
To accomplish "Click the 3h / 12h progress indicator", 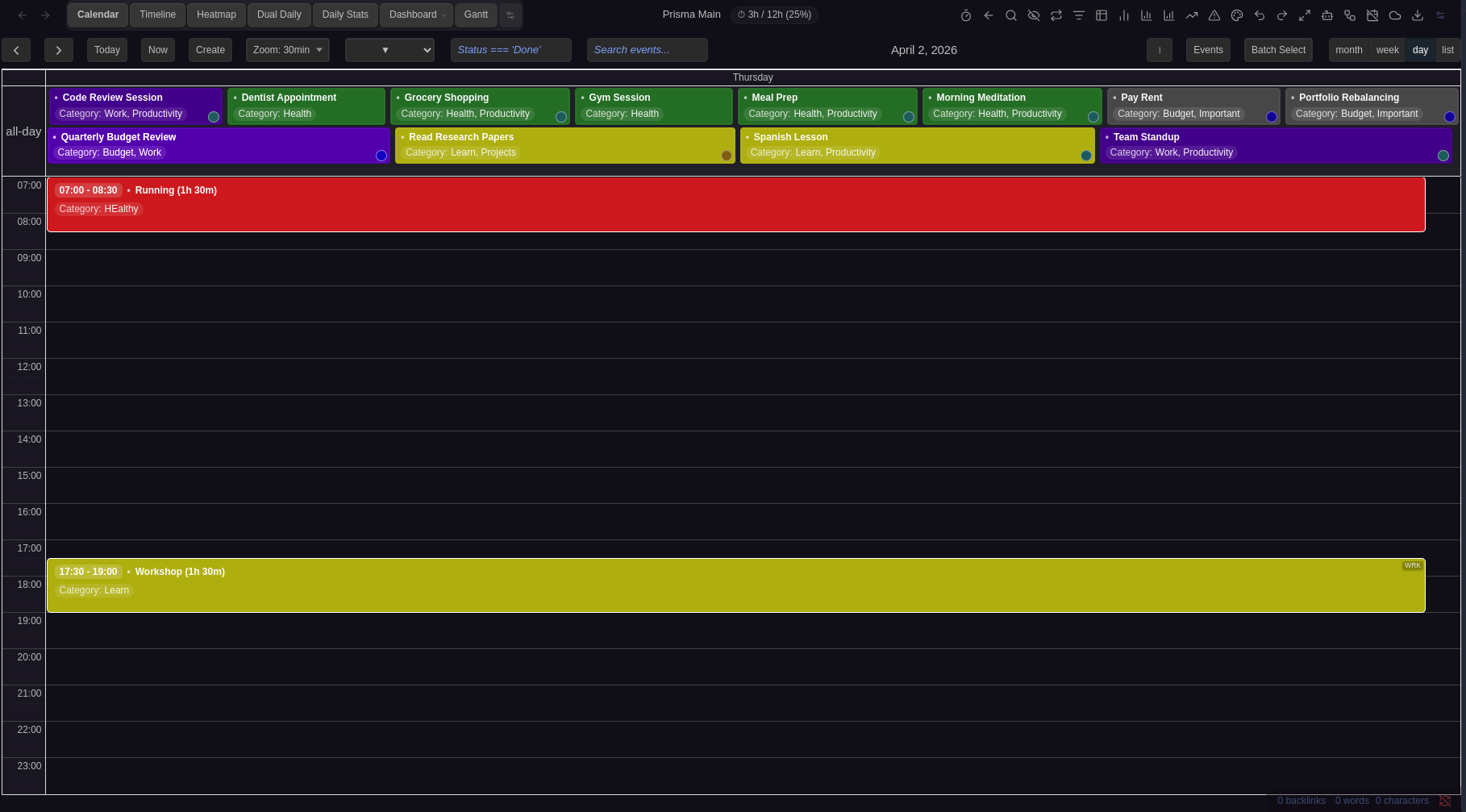I will 773,15.
